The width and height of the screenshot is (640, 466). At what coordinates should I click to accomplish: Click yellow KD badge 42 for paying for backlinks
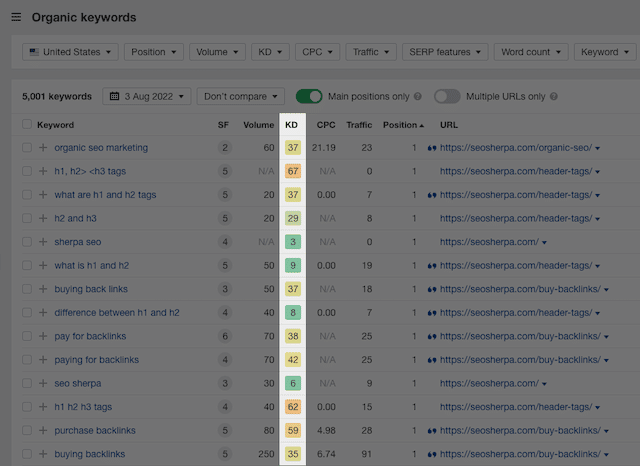tap(293, 360)
